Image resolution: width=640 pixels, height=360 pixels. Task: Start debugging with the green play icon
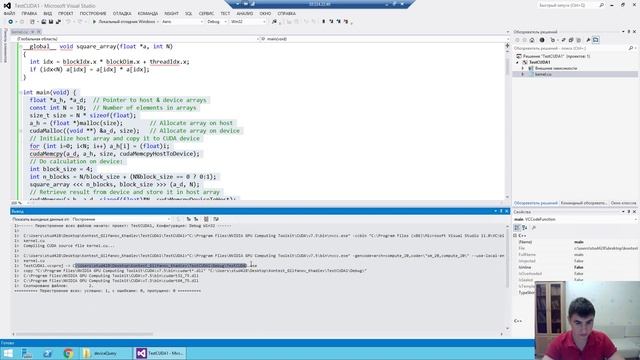(94, 22)
